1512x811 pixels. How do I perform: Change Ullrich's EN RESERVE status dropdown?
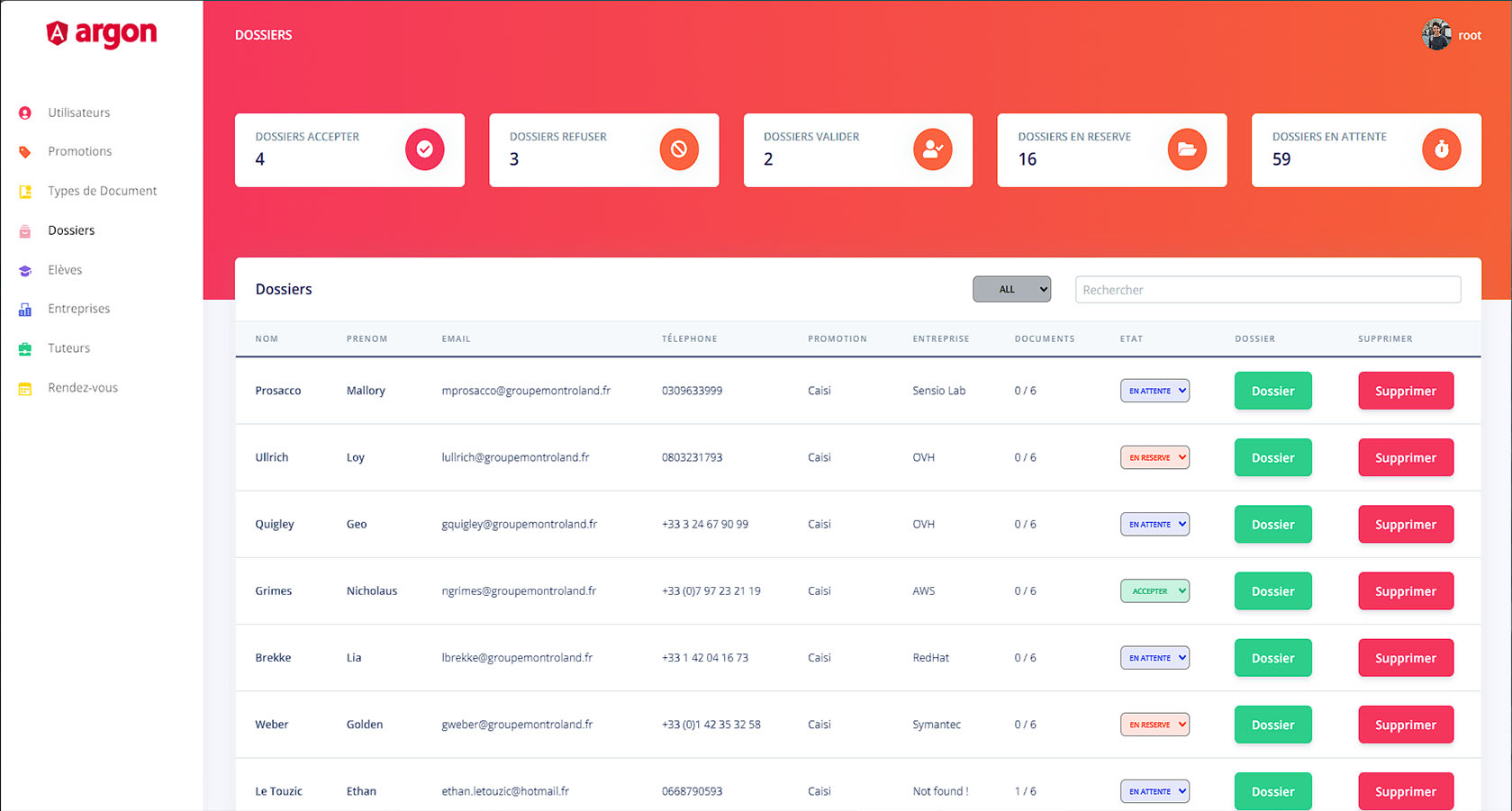pos(1154,457)
